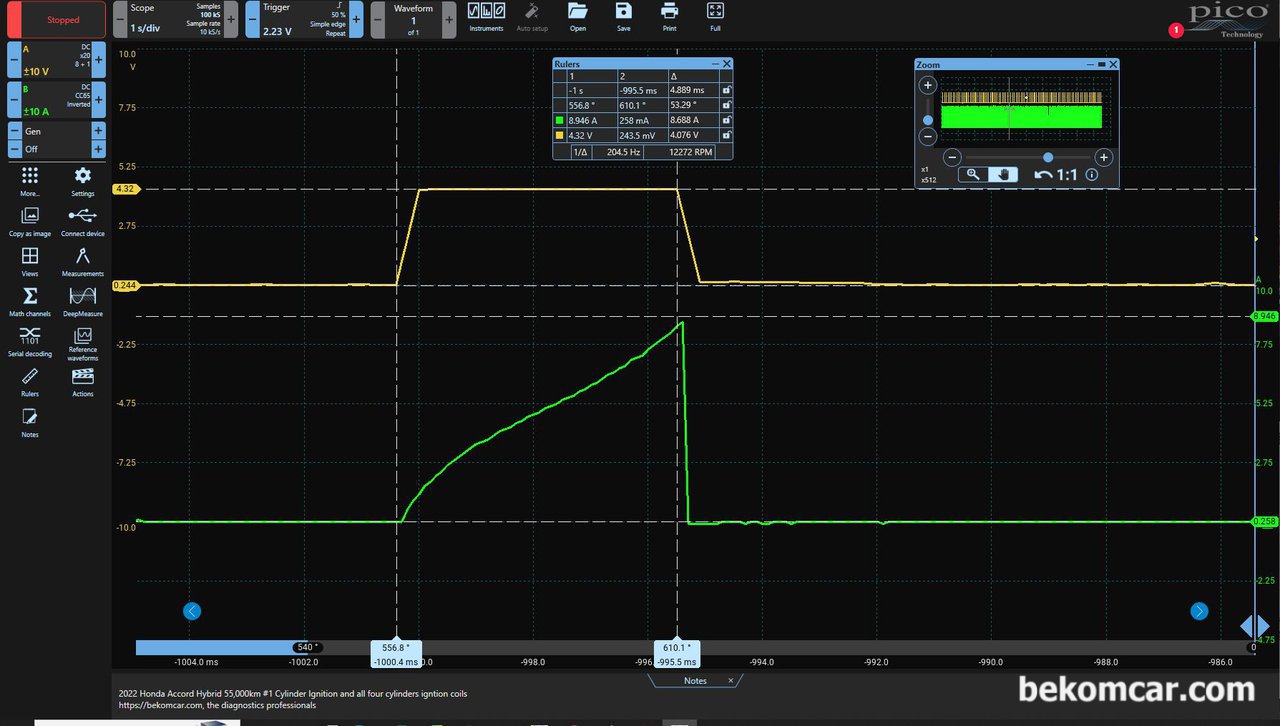Click the red notification badge
The width and height of the screenshot is (1280, 726).
point(1176,30)
